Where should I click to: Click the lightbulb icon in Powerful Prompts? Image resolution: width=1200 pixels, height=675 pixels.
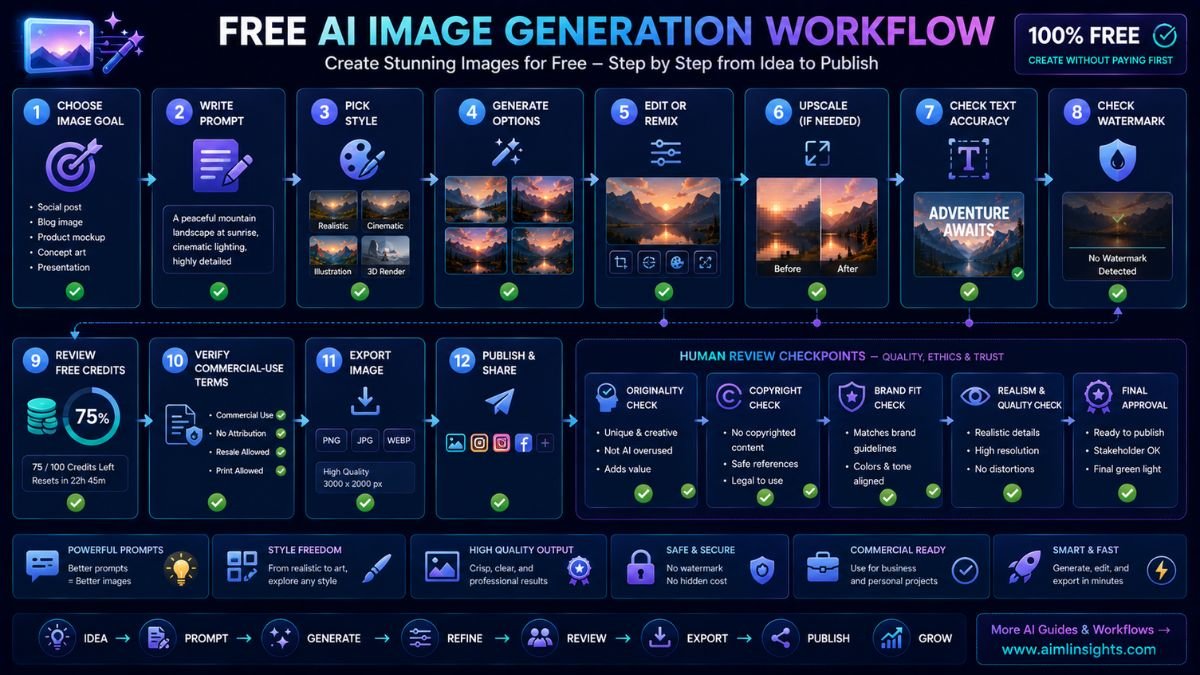(180, 568)
